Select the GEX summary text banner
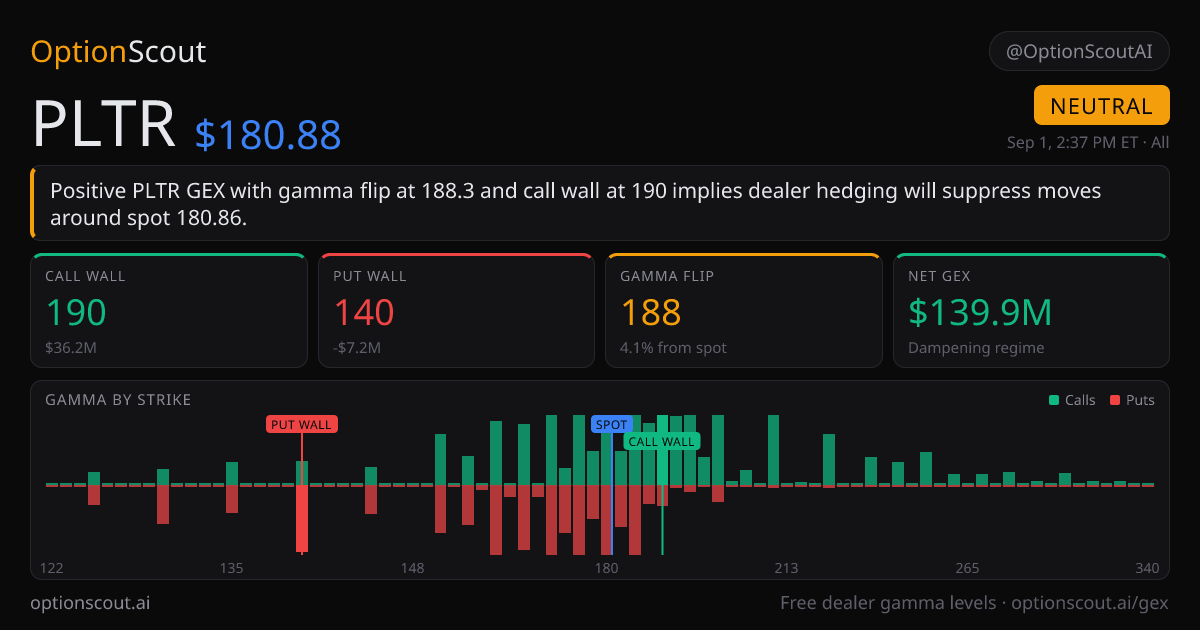Screen dimensions: 1200x630 pos(600,203)
